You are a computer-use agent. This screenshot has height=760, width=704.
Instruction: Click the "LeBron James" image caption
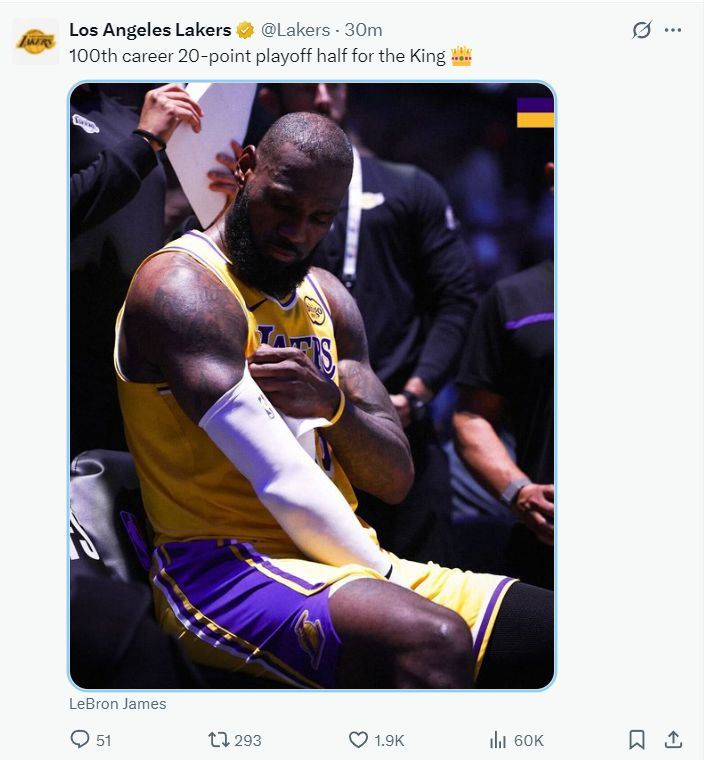[118, 703]
